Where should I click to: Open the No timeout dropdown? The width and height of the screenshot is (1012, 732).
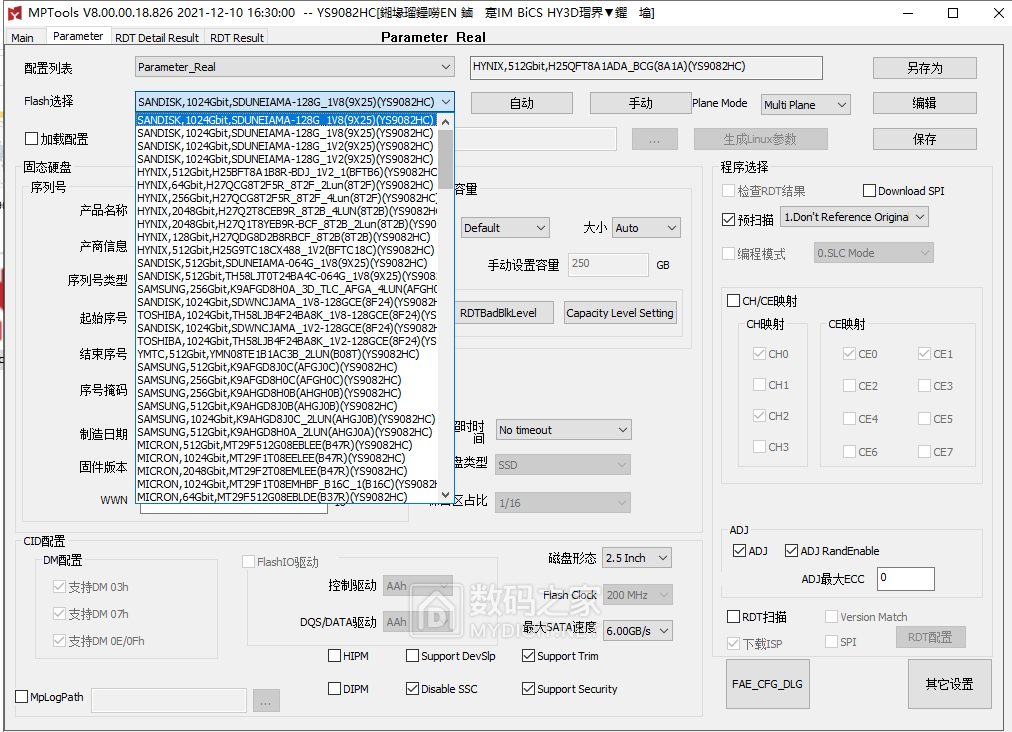click(563, 429)
